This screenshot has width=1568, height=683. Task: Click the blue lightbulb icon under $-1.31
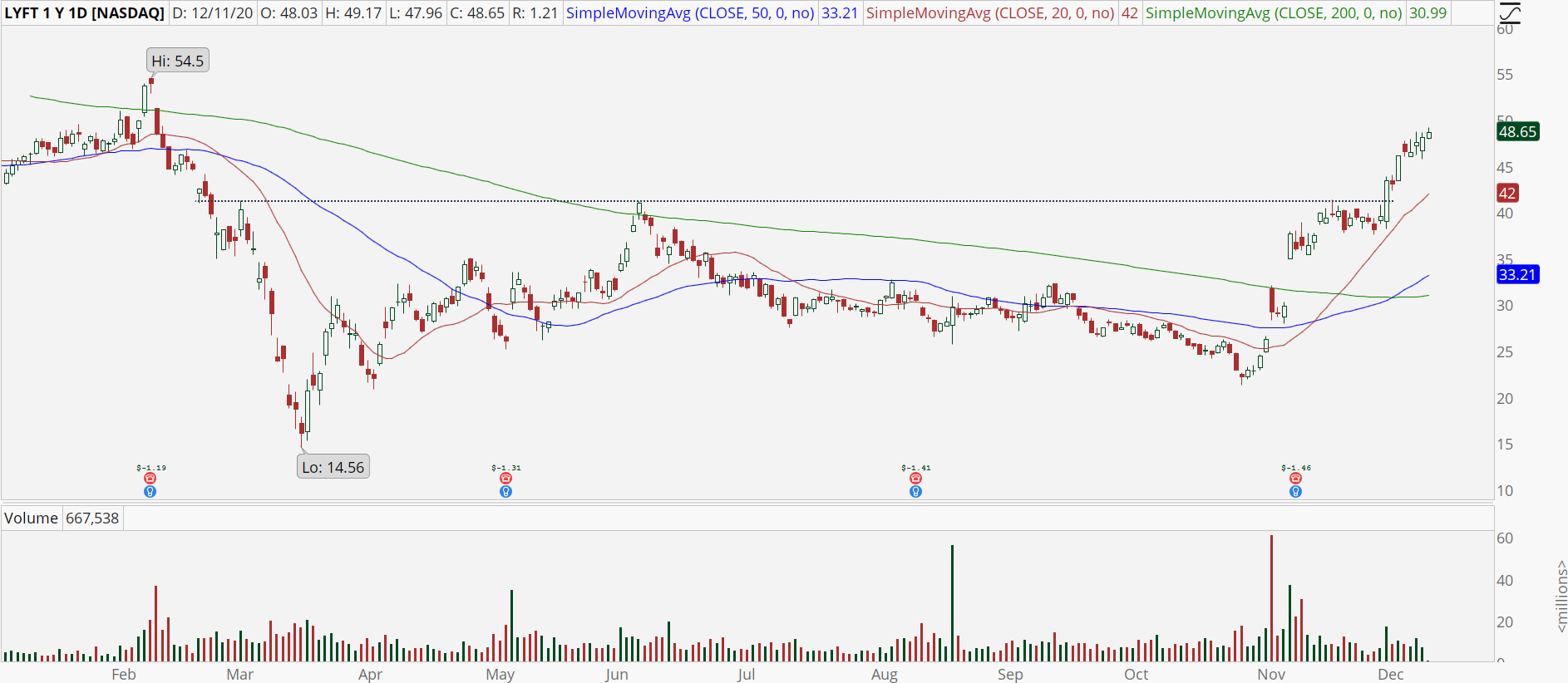(x=505, y=492)
